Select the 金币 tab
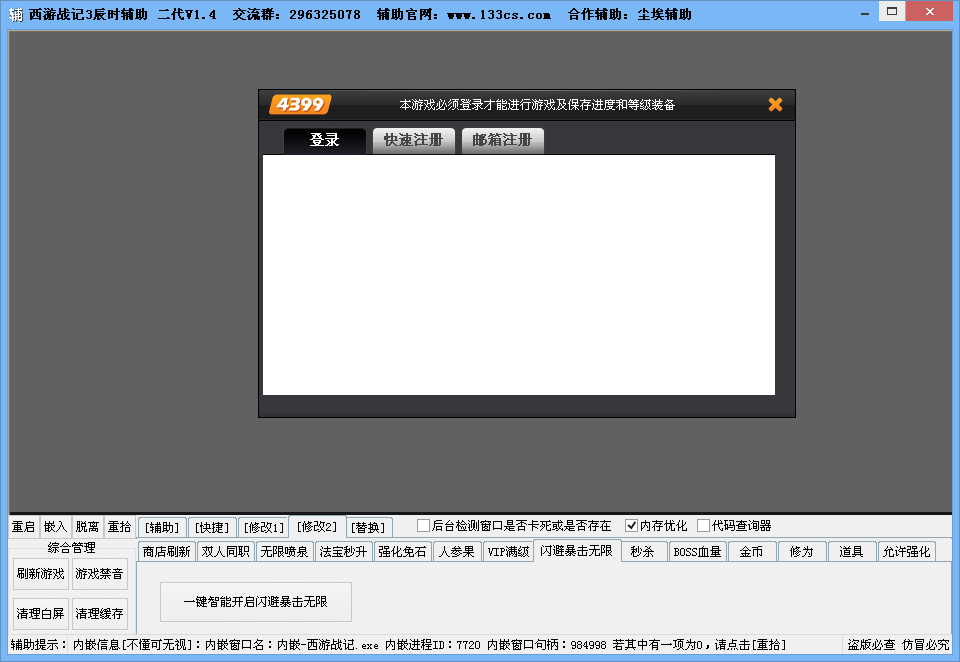Viewport: 960px width, 662px height. tap(751, 552)
